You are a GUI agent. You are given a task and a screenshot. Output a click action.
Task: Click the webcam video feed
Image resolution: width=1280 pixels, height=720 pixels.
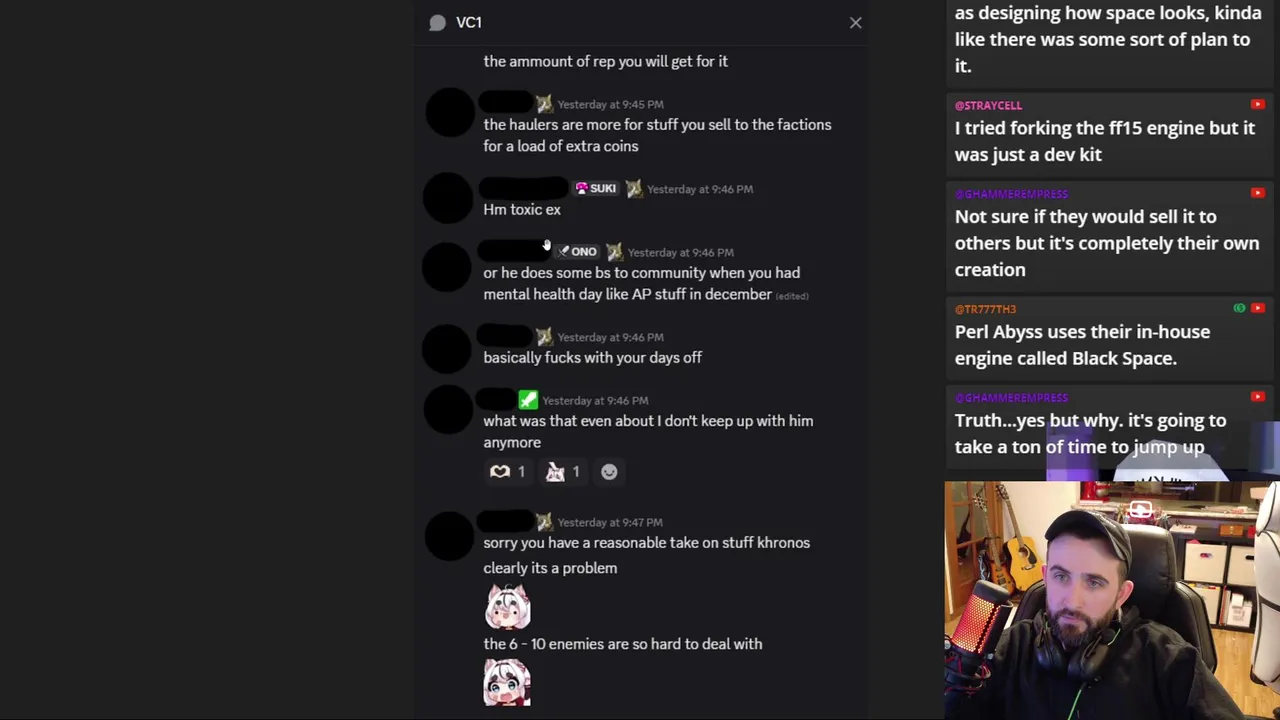click(1112, 600)
